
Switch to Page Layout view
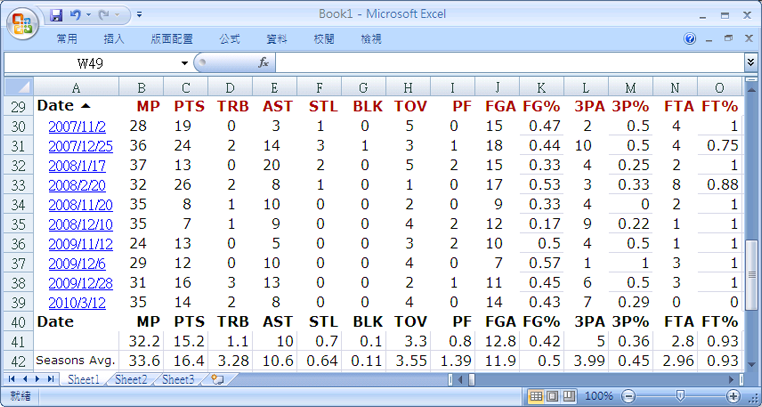pyautogui.click(x=553, y=396)
